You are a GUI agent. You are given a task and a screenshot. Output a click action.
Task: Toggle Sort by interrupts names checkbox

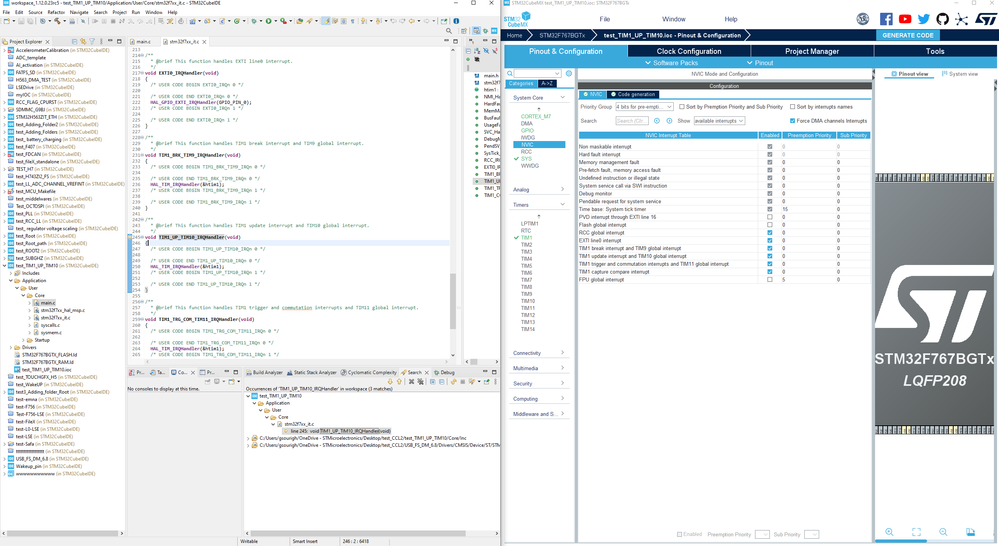click(x=793, y=107)
